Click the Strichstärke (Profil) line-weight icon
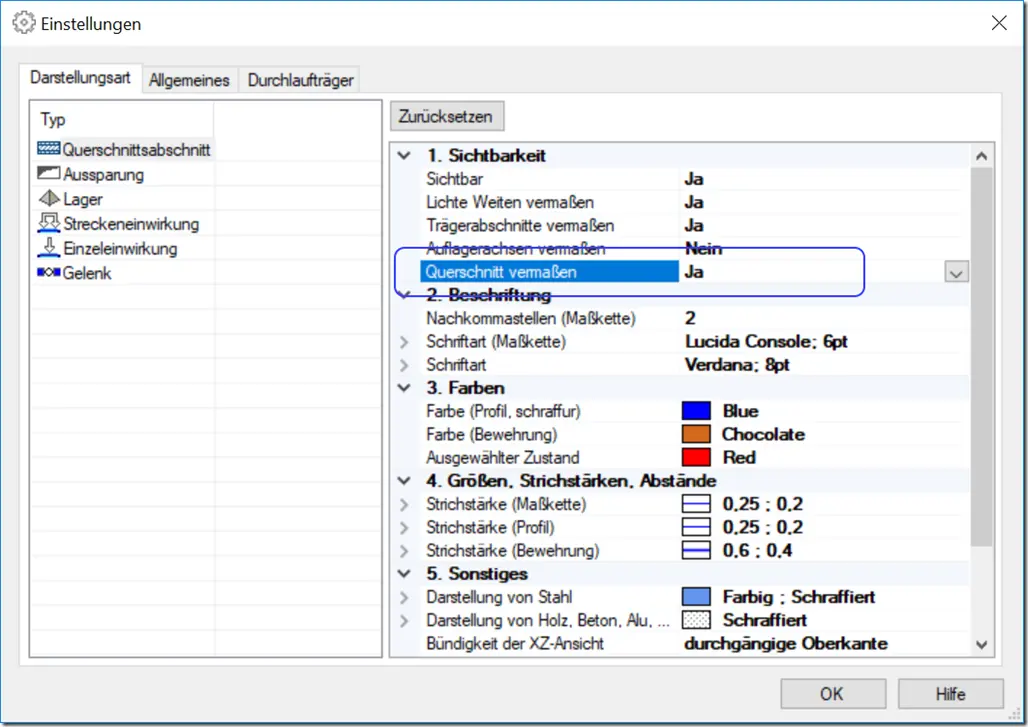Viewport: 1028px width, 727px height. 696,527
